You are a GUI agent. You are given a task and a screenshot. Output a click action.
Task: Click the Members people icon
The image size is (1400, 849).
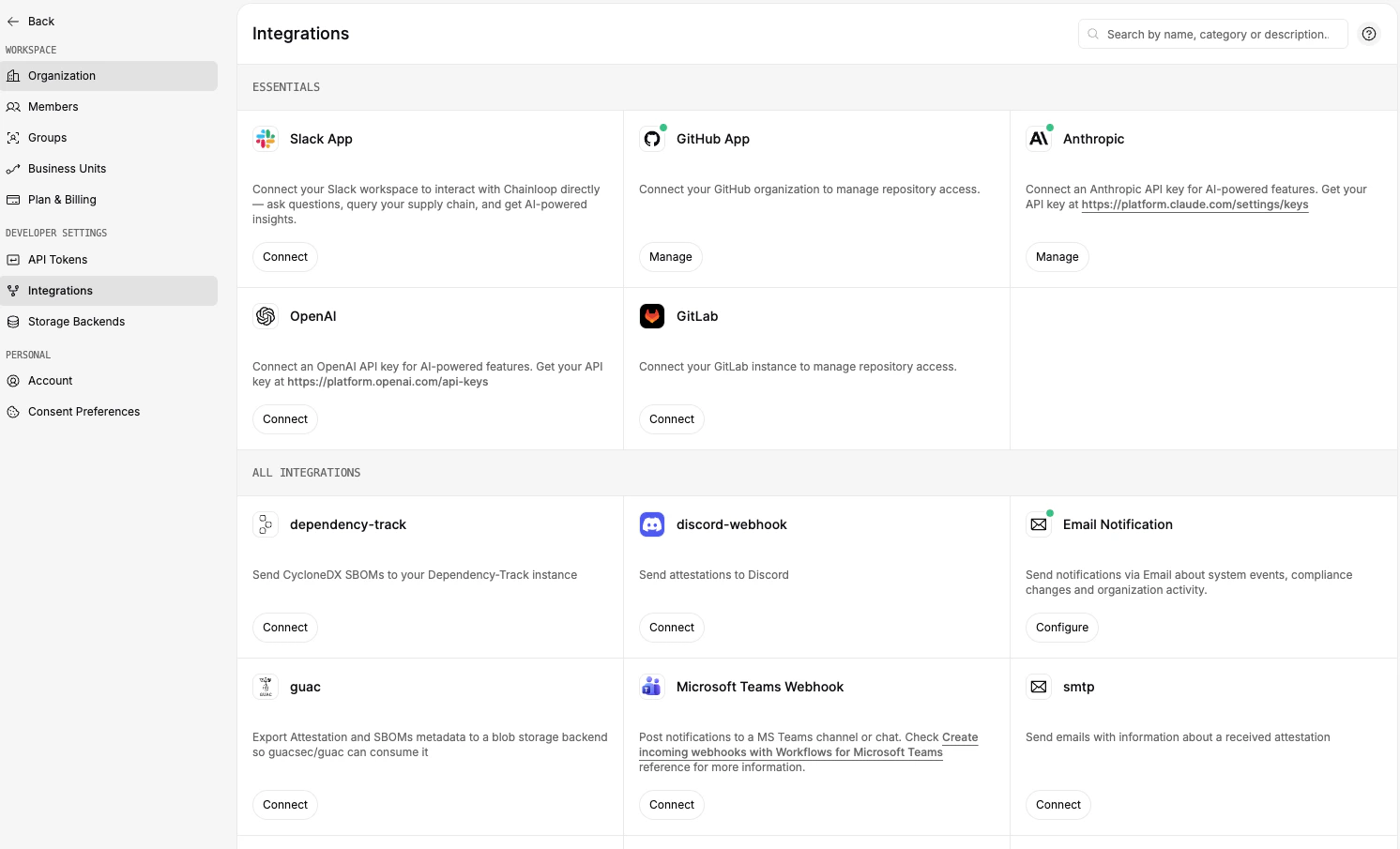click(x=13, y=107)
